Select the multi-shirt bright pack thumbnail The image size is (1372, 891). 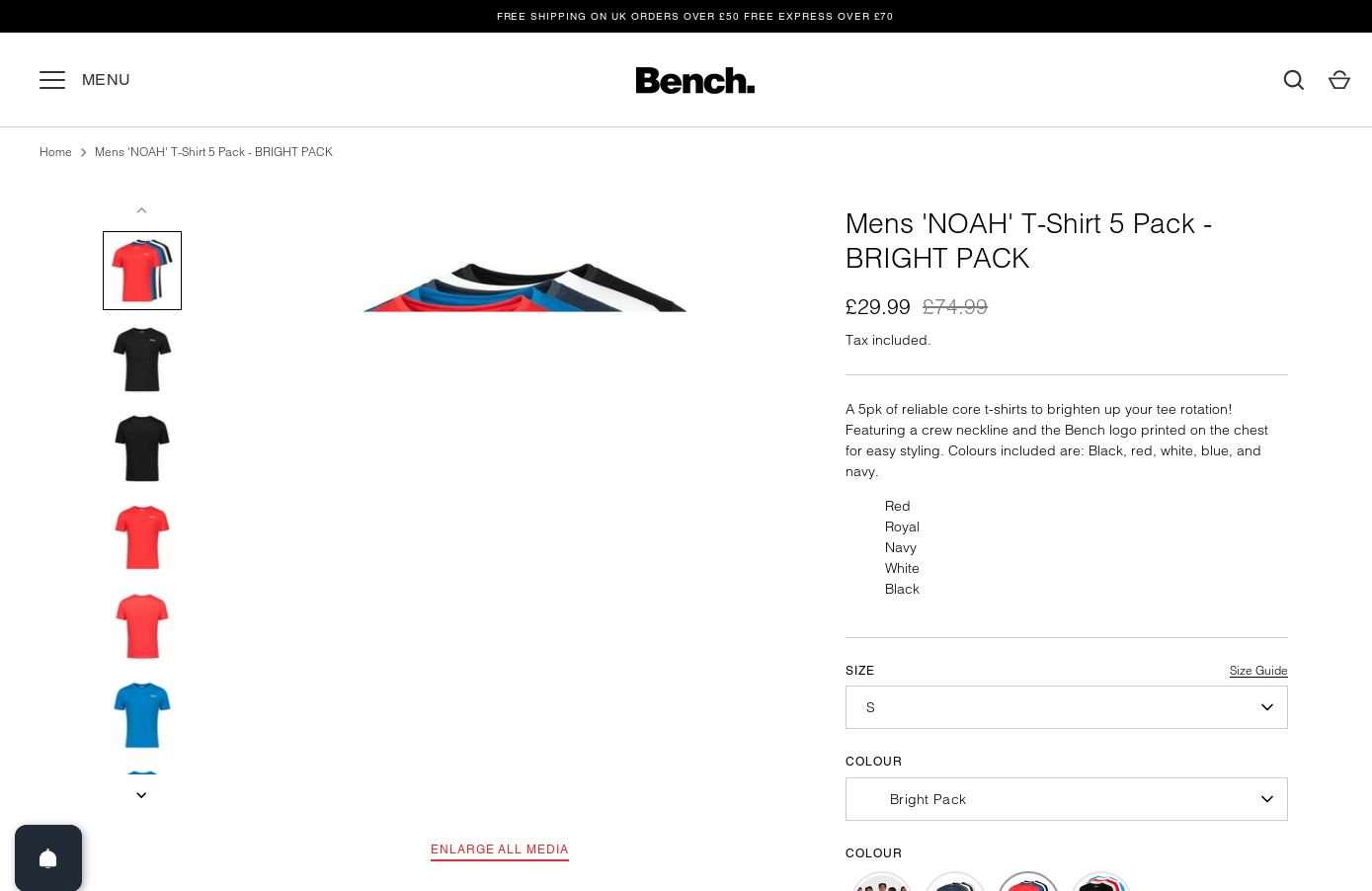click(x=142, y=271)
